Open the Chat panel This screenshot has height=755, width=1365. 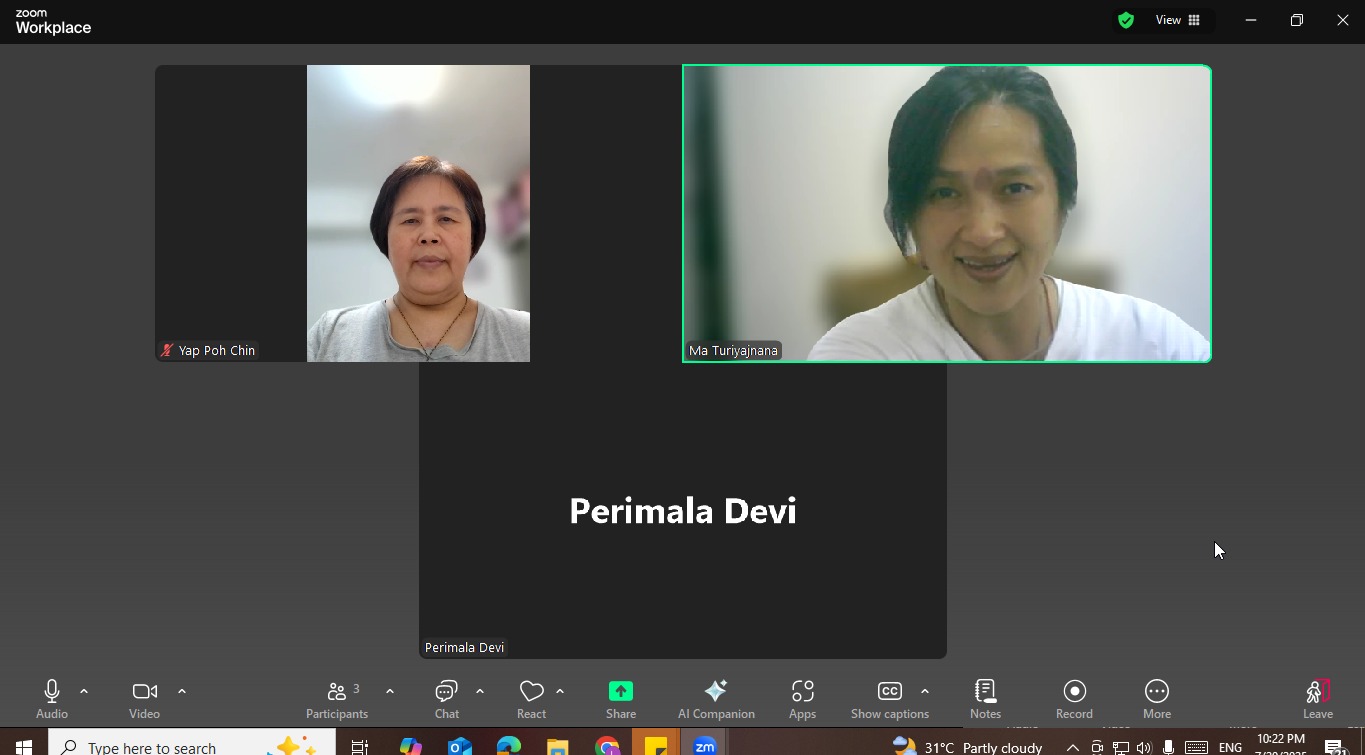click(x=446, y=698)
